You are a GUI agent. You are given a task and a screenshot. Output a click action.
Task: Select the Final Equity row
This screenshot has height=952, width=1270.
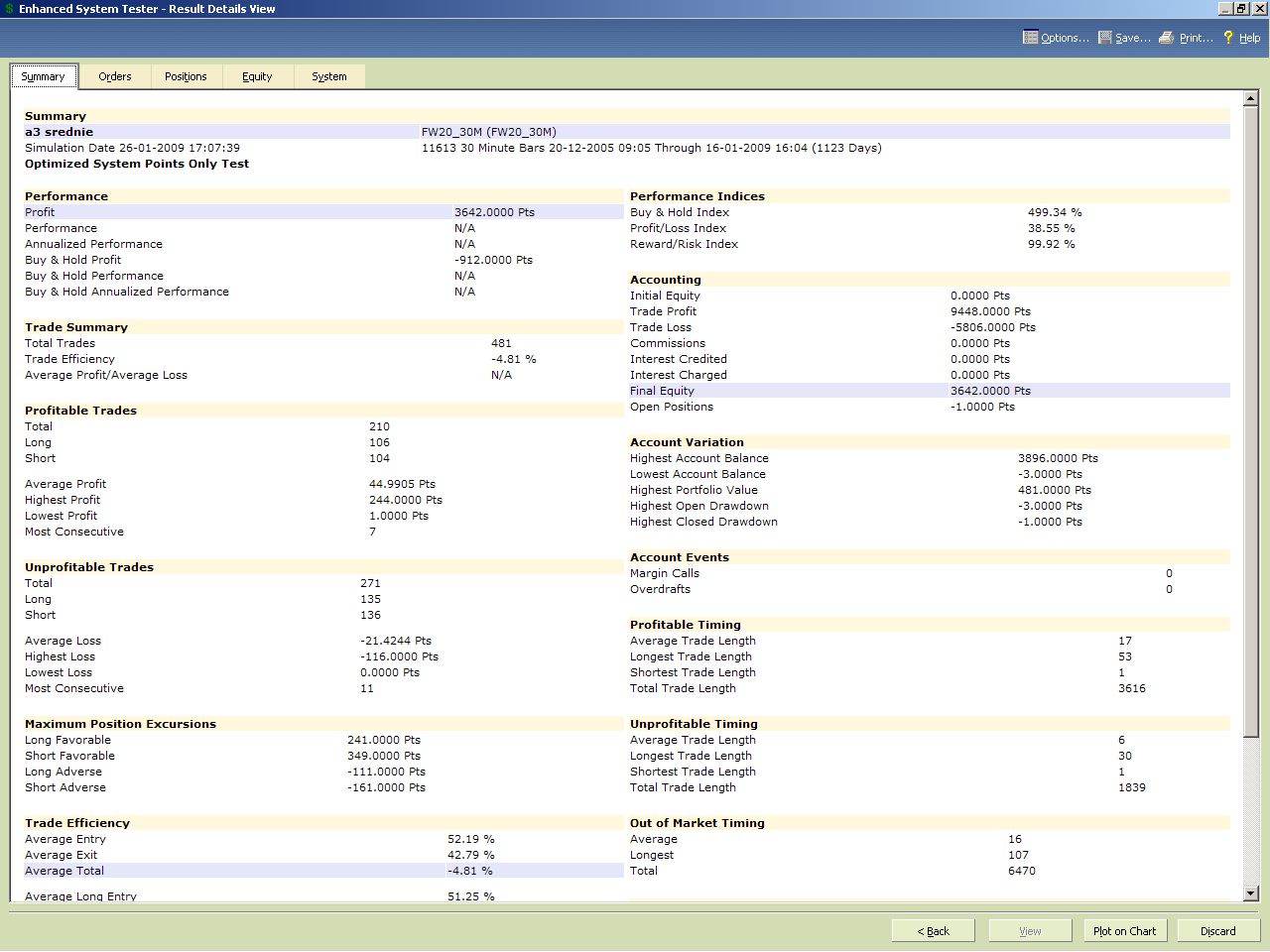tap(929, 391)
